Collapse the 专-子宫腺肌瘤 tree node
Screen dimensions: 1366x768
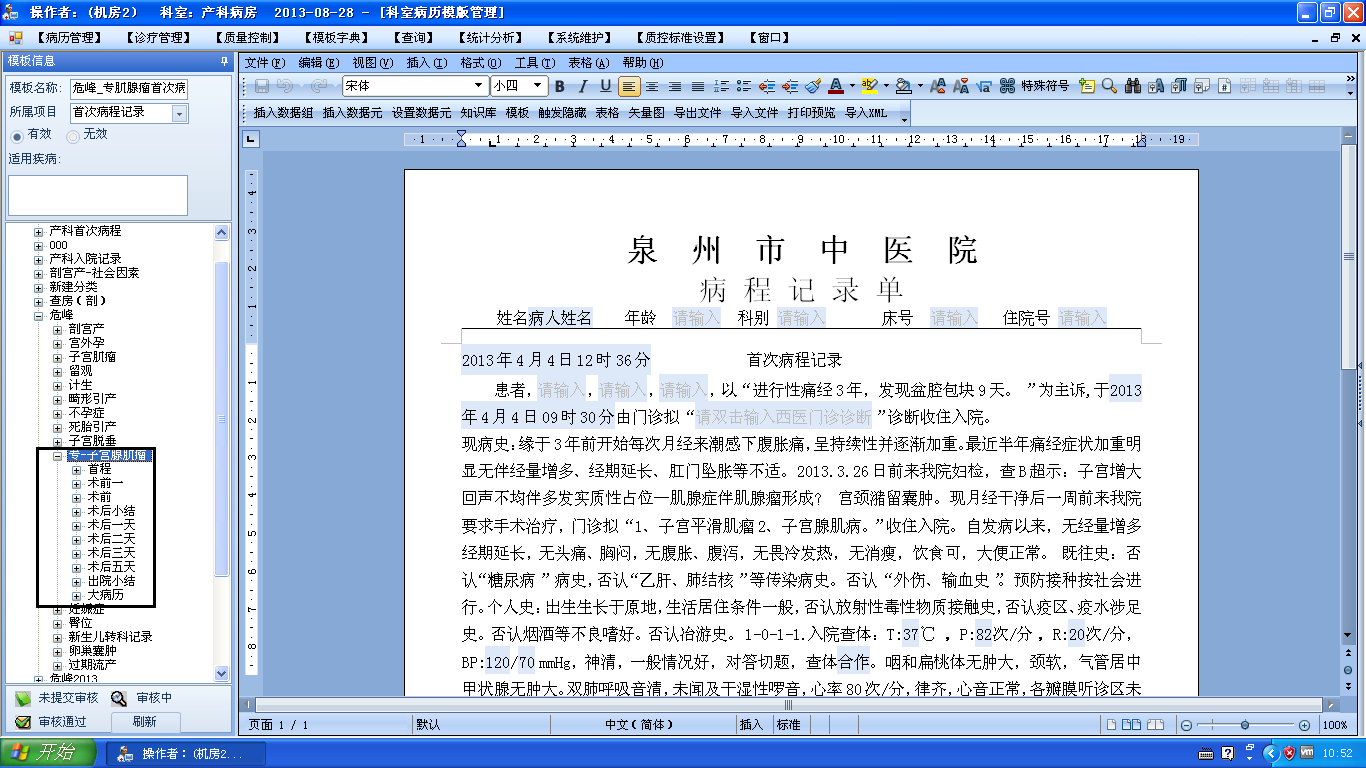click(58, 456)
